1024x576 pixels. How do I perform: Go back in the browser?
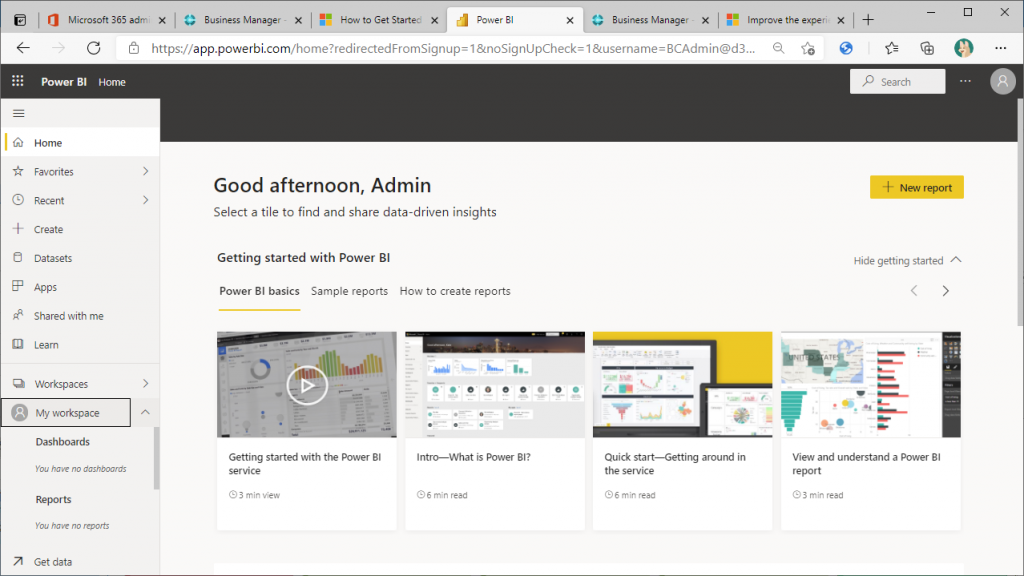tap(24, 48)
